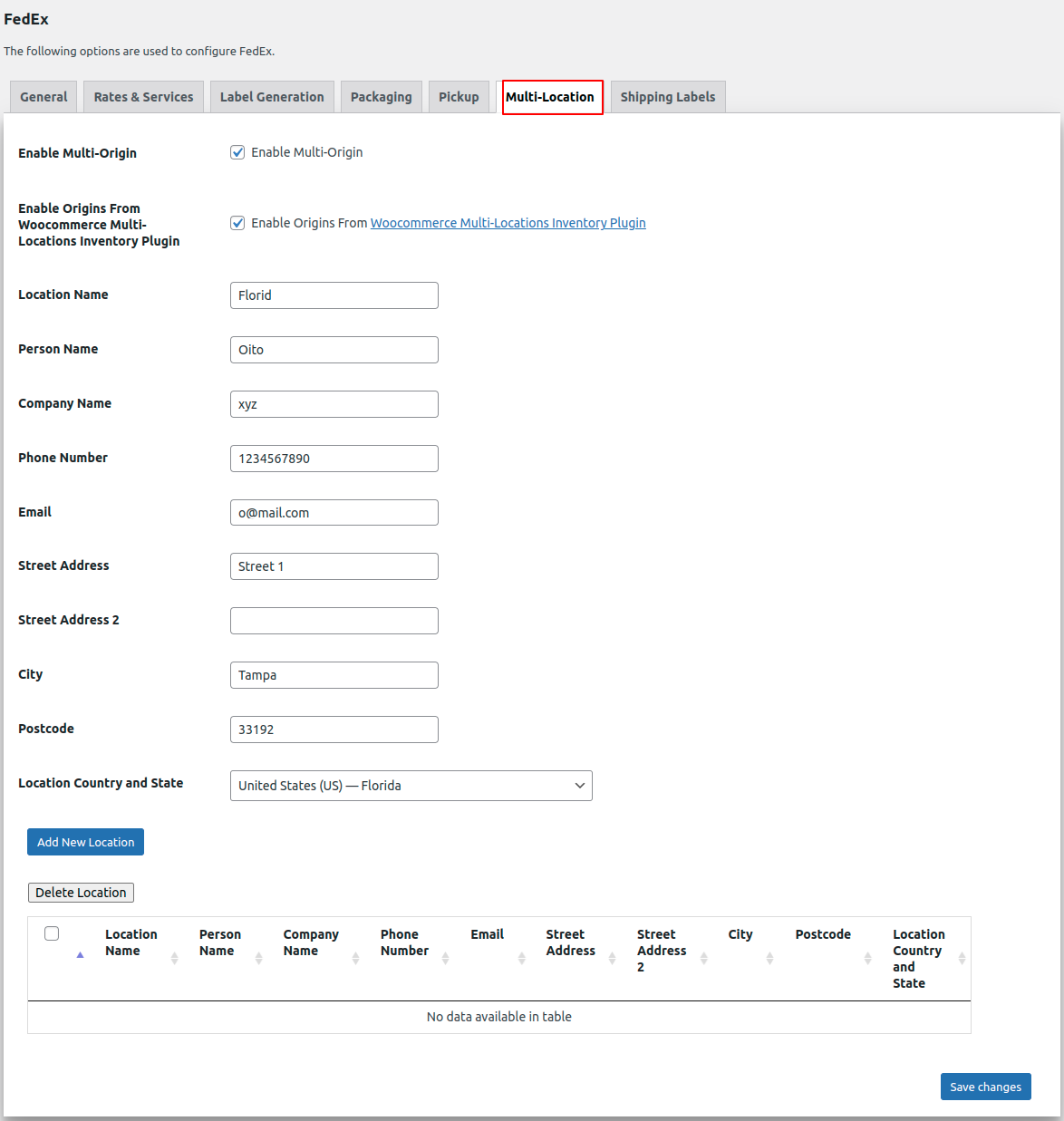The image size is (1064, 1121).
Task: Sort table by City column
Action: pyautogui.click(x=740, y=934)
